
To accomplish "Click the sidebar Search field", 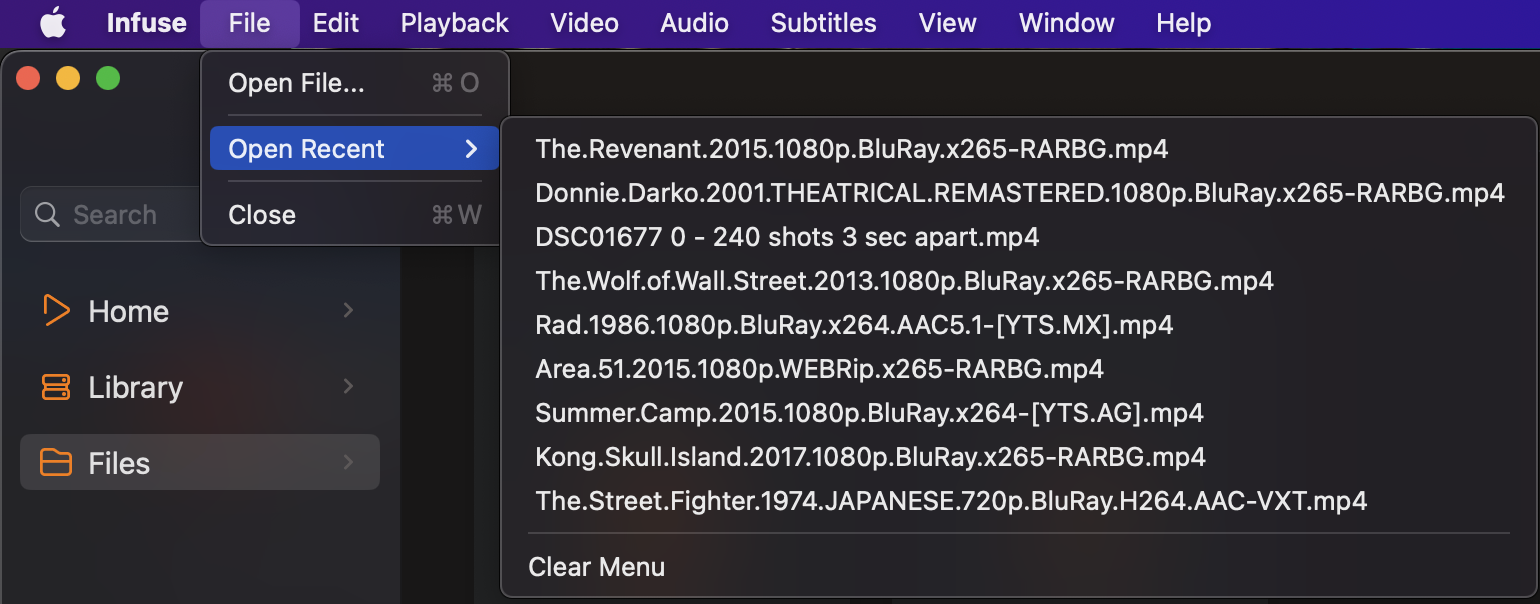I will 110,214.
